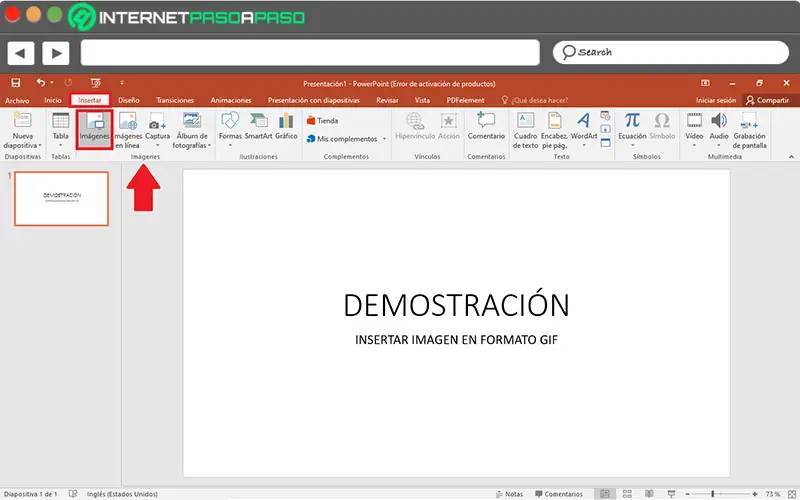Insert a Gráfico chart

coord(287,127)
